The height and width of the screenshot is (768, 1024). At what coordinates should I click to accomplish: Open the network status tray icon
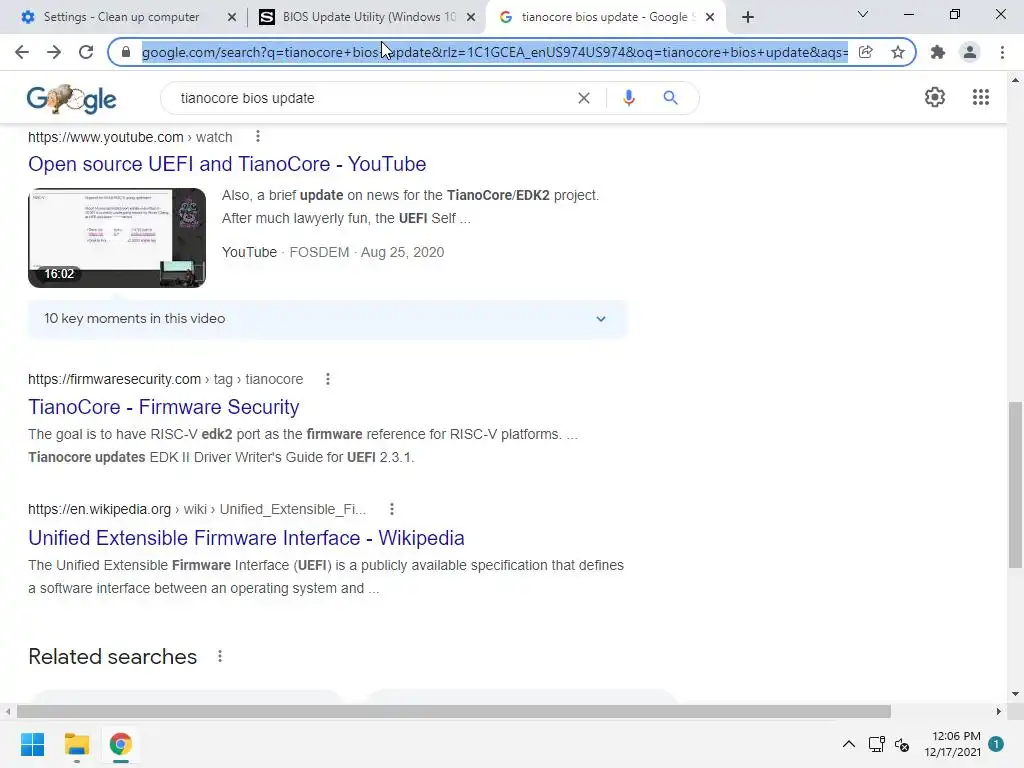coord(876,744)
